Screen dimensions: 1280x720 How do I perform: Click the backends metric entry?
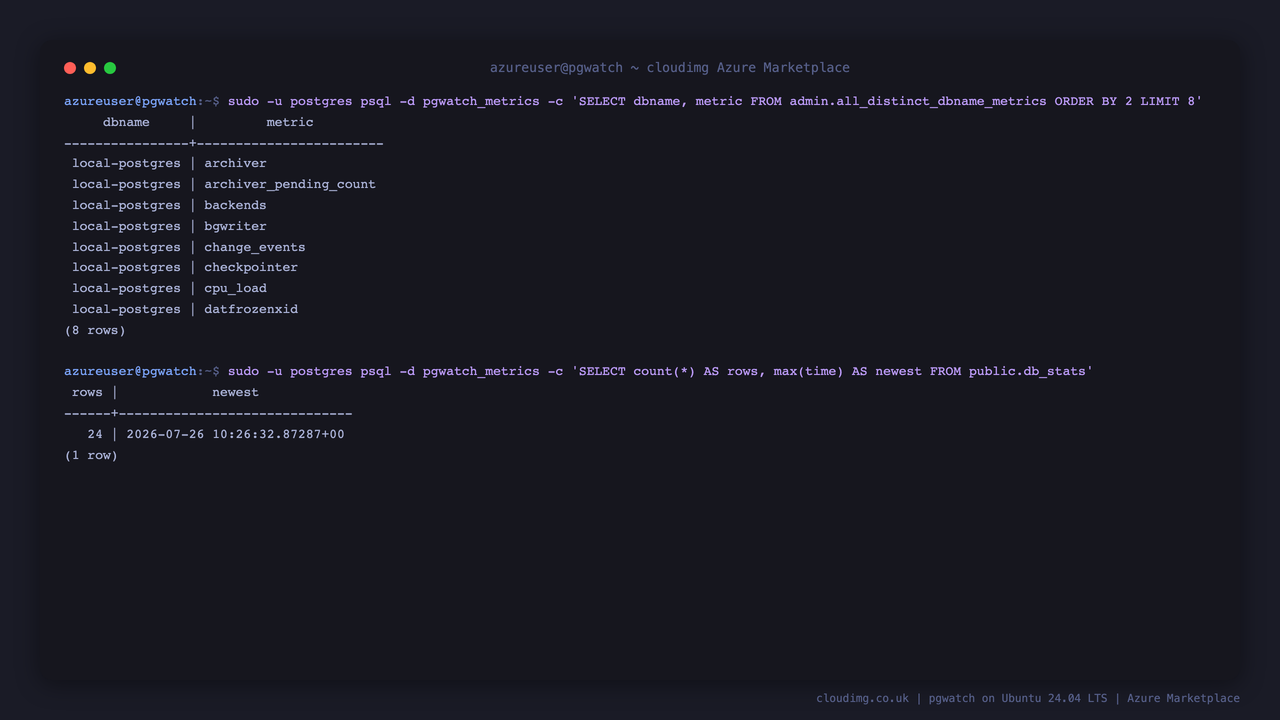pyautogui.click(x=235, y=205)
